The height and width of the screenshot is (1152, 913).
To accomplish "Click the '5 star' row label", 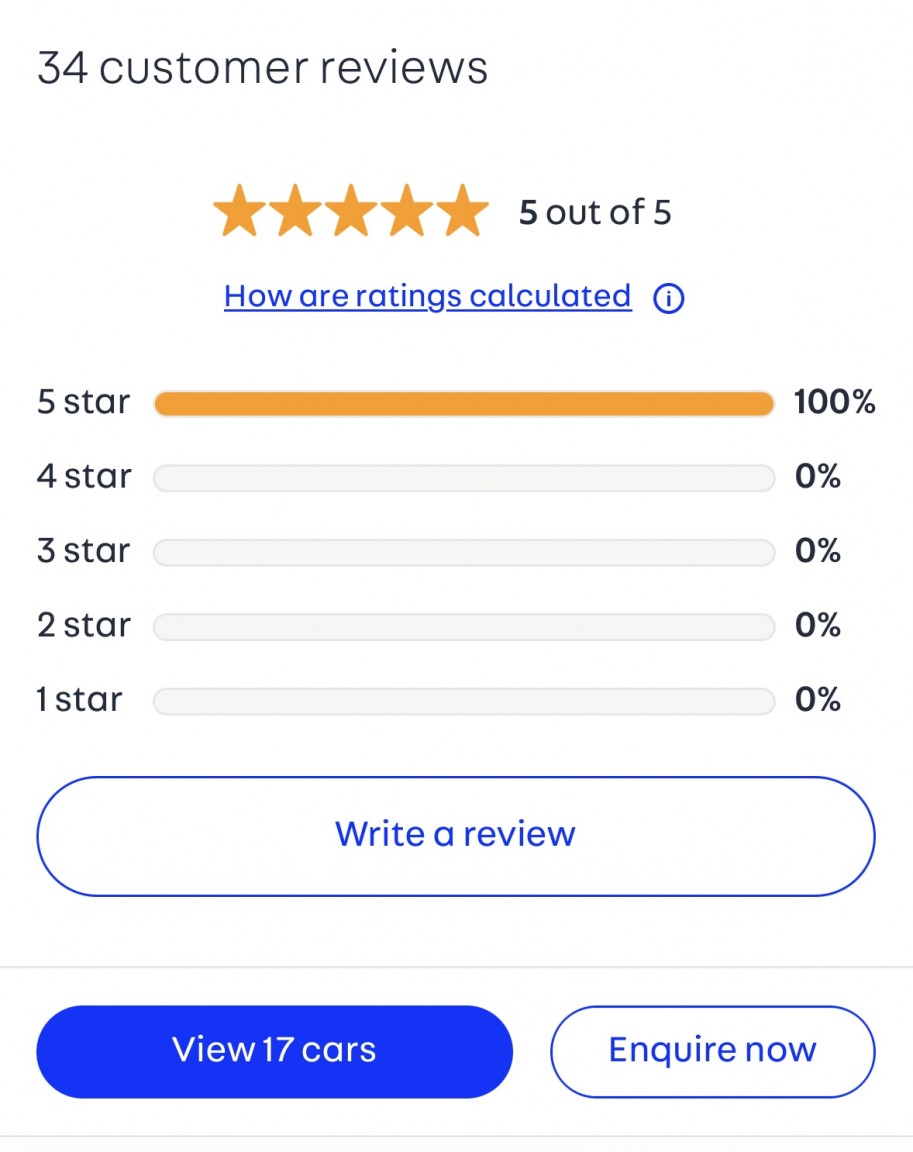I will (84, 402).
